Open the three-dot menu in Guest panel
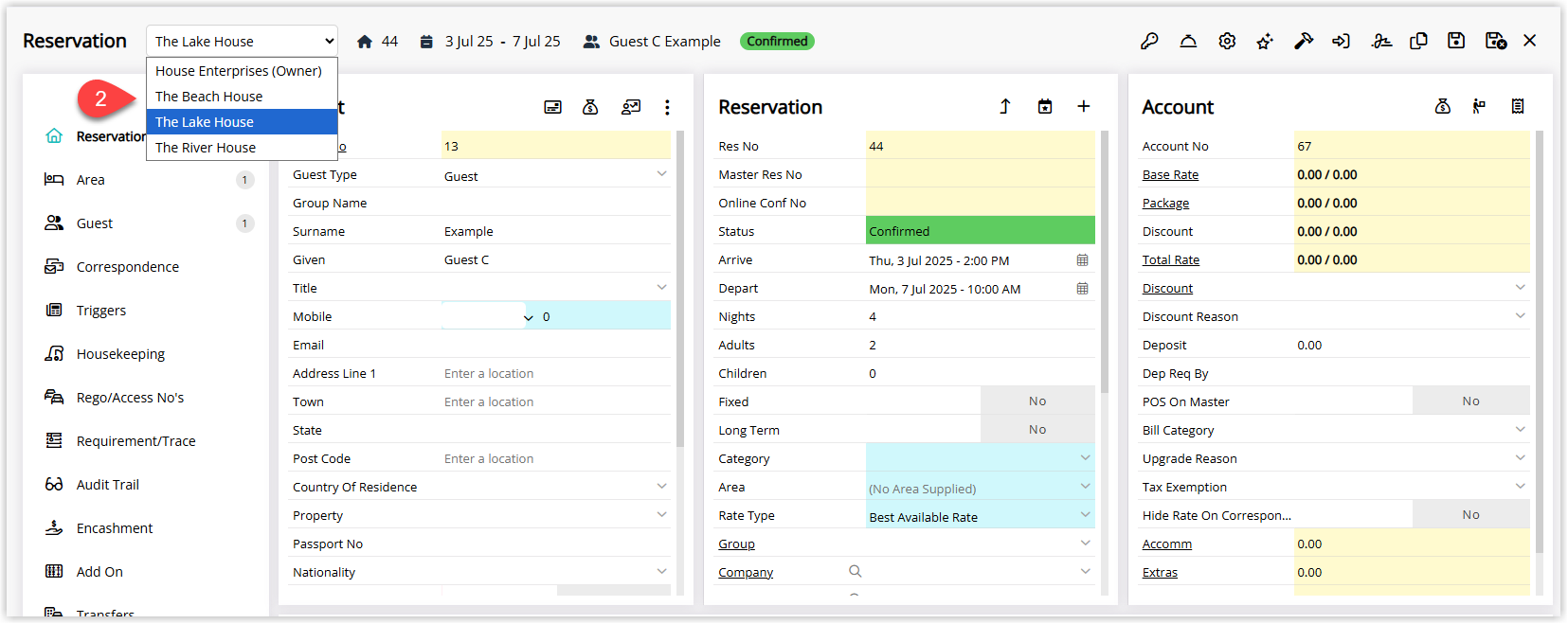This screenshot has height=624, width=1568. click(x=667, y=107)
